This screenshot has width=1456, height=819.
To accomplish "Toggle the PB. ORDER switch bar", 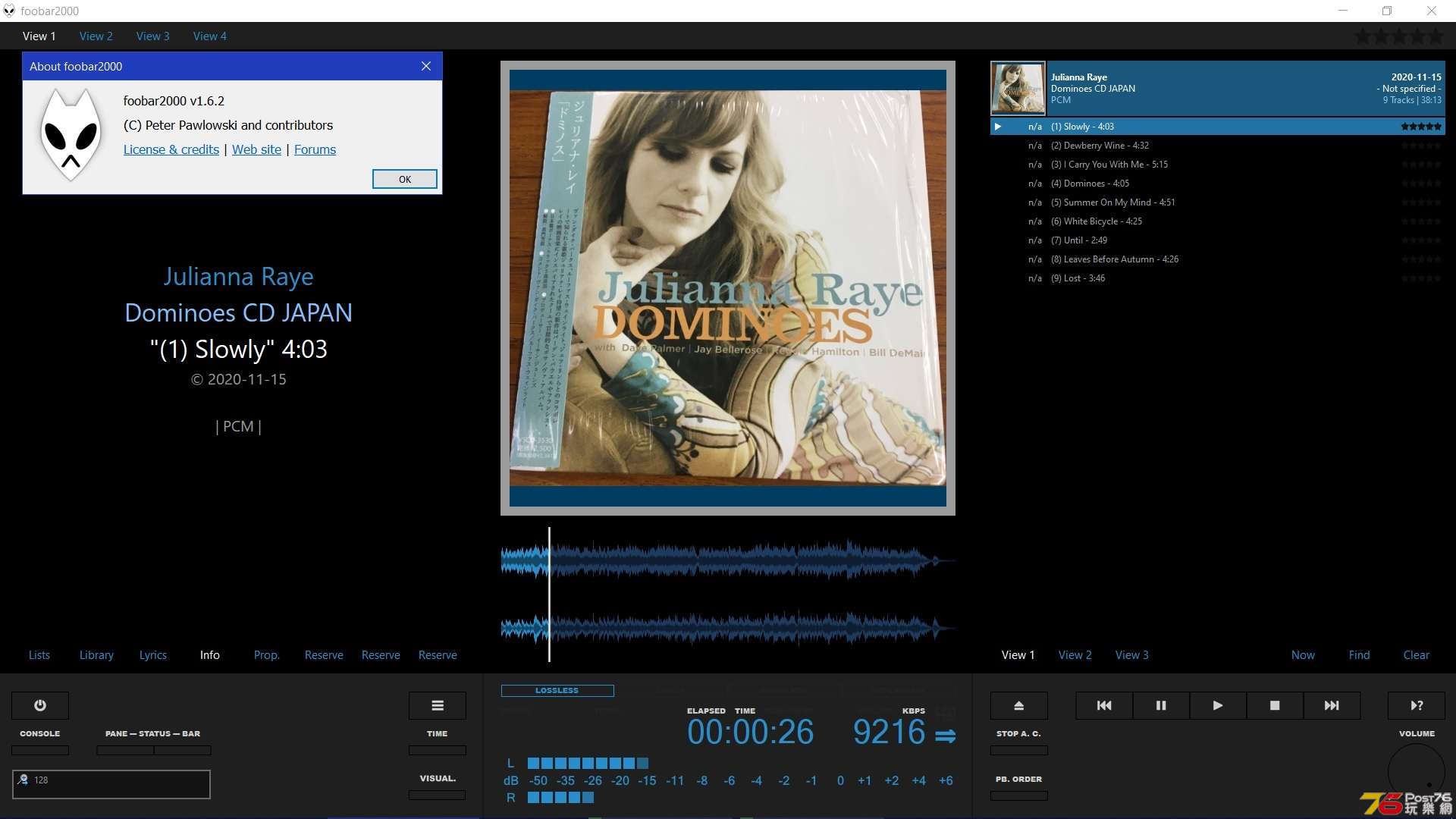I will (1019, 795).
